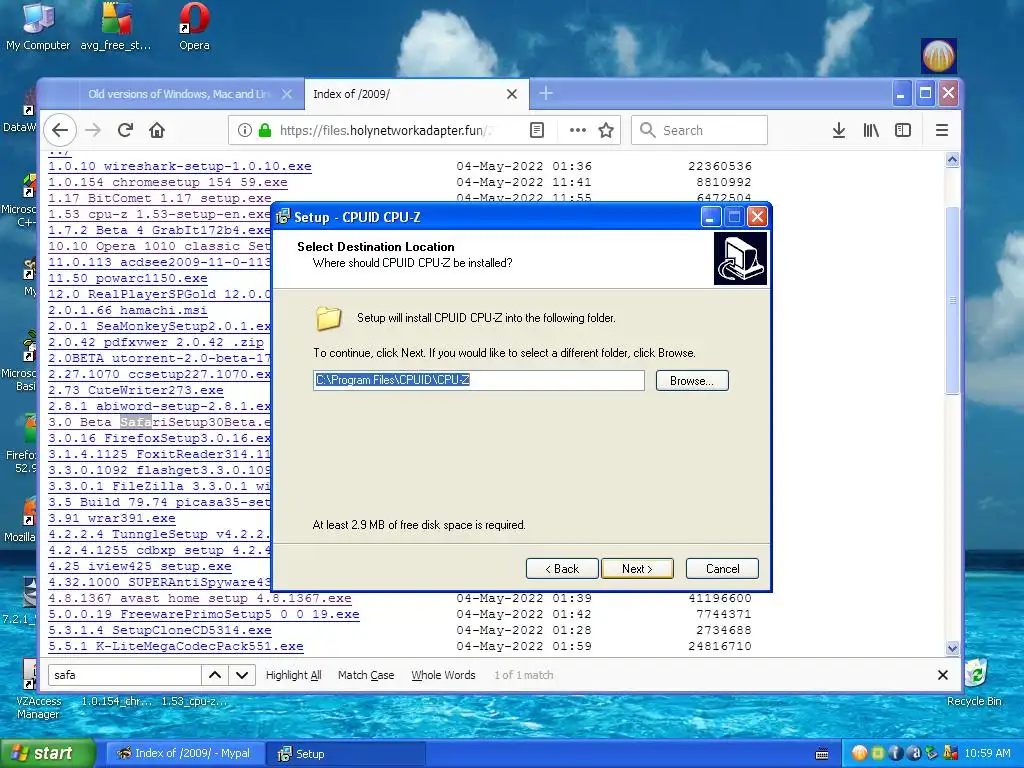Click the on-screen keyboard icon in taskbar
The image size is (1024, 768).
tap(822, 754)
